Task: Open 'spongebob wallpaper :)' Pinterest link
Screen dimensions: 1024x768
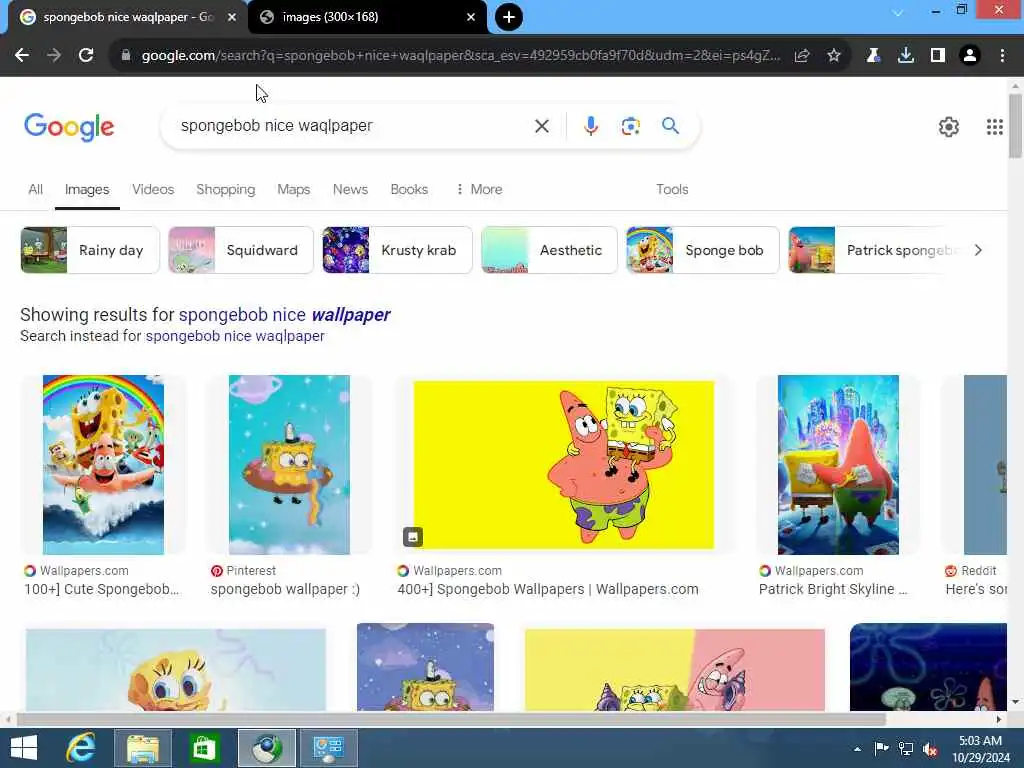Action: tap(285, 589)
